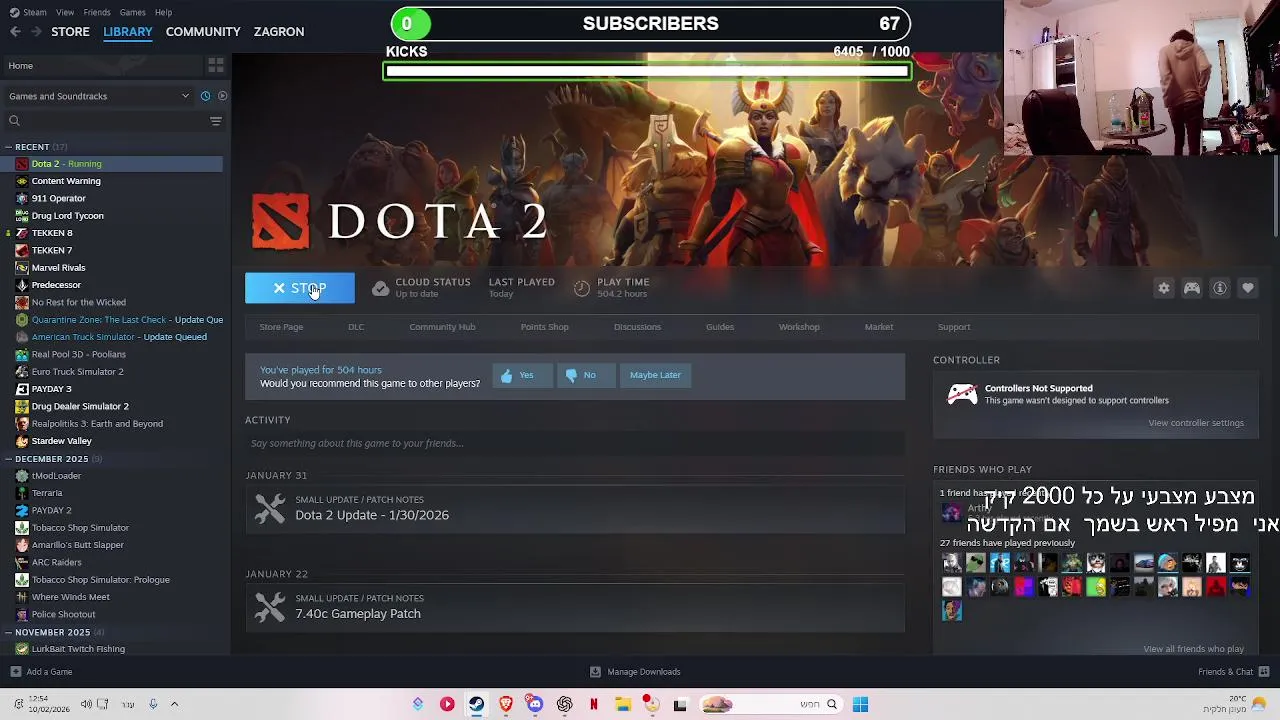
Task: Click the taskbar volume speaker icon
Action: pyautogui.click(x=86, y=704)
